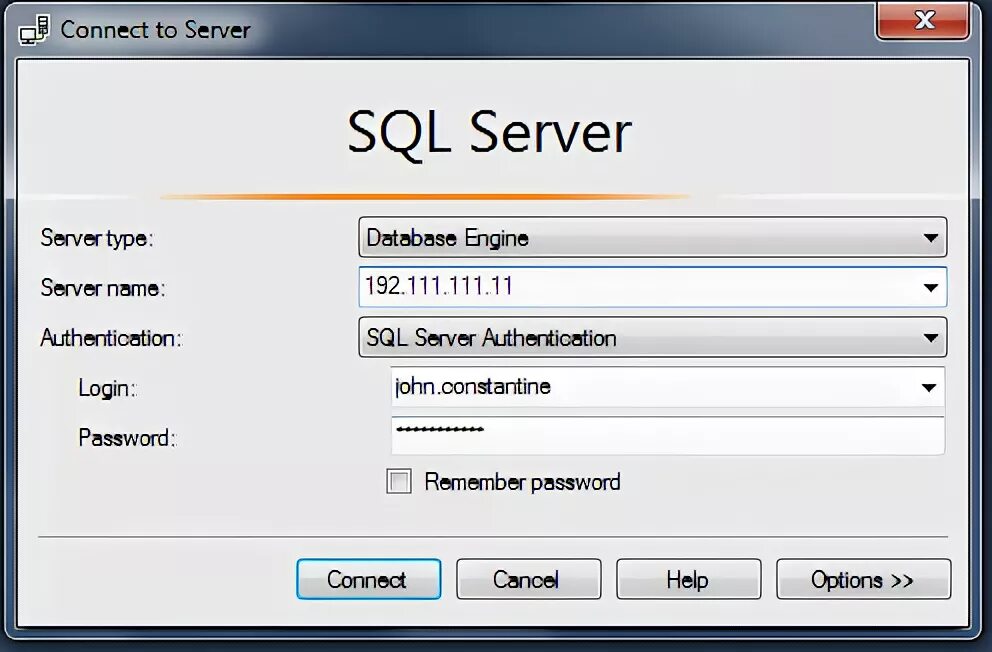This screenshot has width=992, height=652.
Task: Click the 'Login:' label
Action: [108, 388]
